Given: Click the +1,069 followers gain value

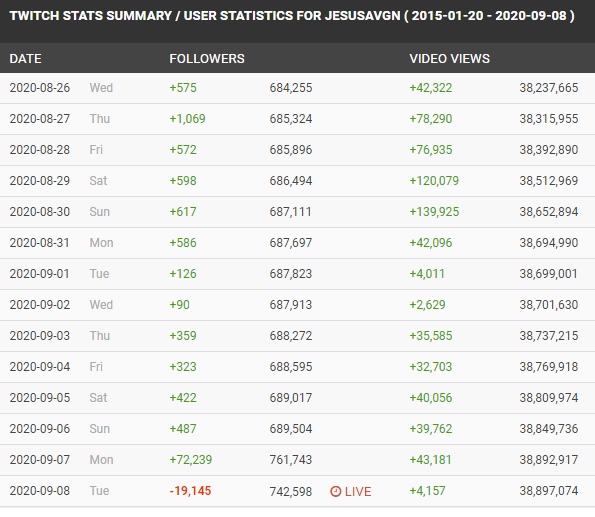Looking at the screenshot, I should click(187, 119).
